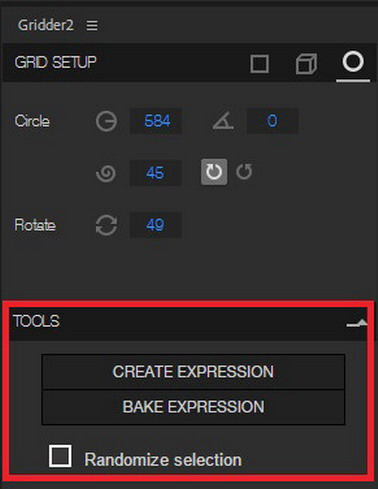Collapse the TOOLS section with its arrow

[357, 322]
